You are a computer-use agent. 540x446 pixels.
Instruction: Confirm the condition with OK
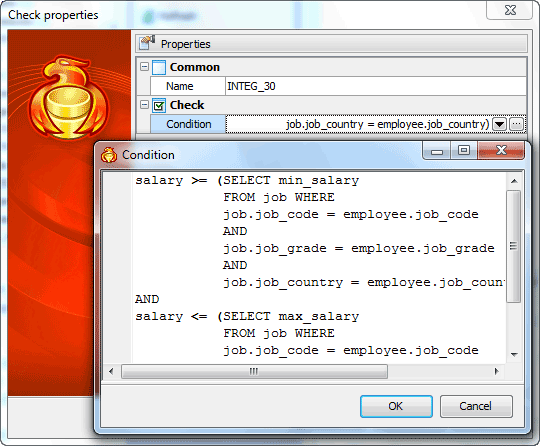396,406
